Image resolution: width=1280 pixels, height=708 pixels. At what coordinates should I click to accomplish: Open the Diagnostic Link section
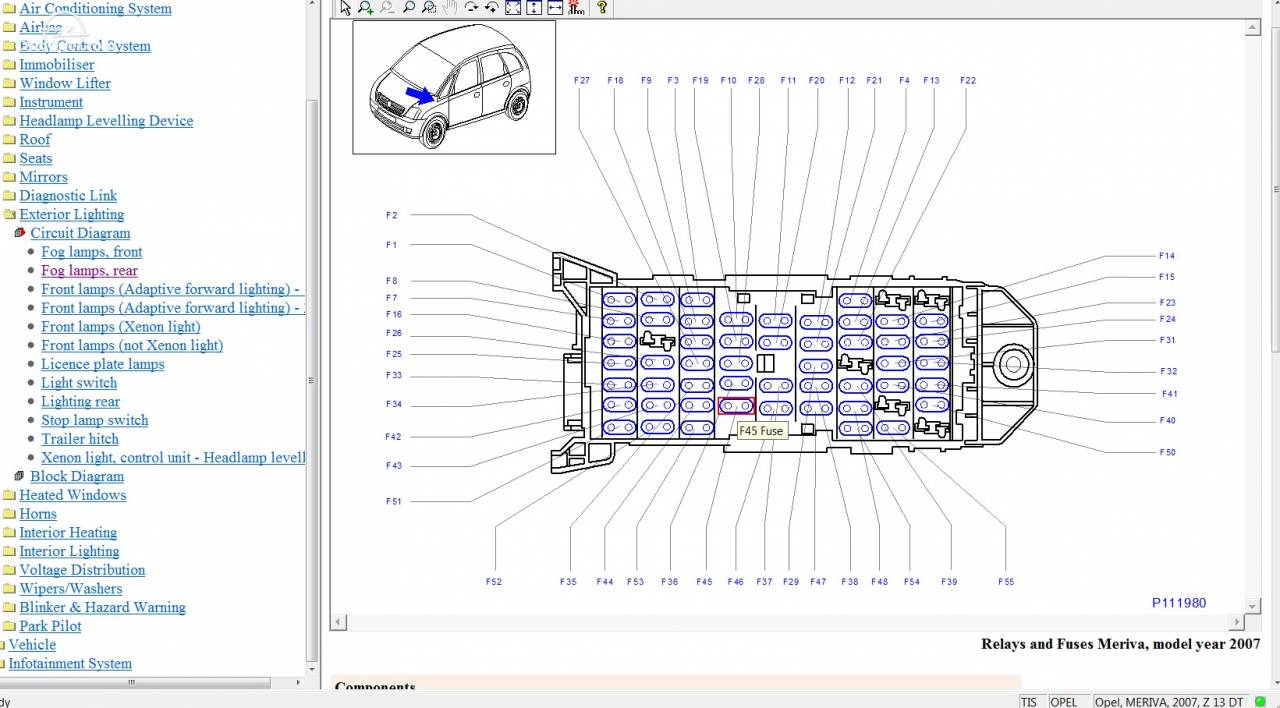click(x=68, y=196)
